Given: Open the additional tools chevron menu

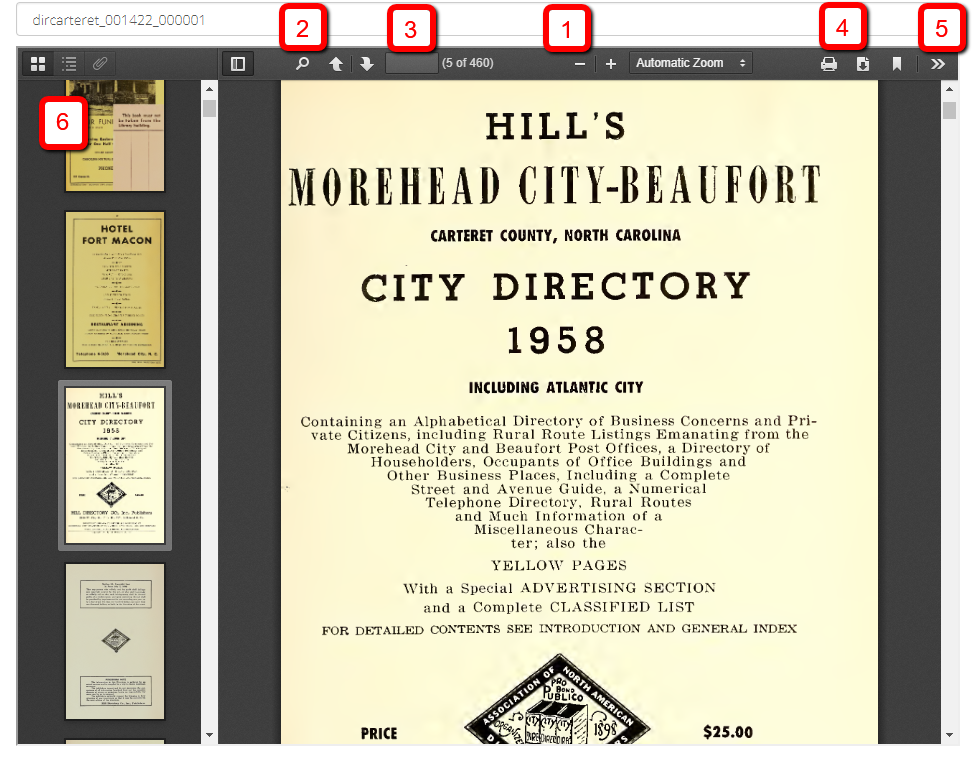Looking at the screenshot, I should [937, 64].
